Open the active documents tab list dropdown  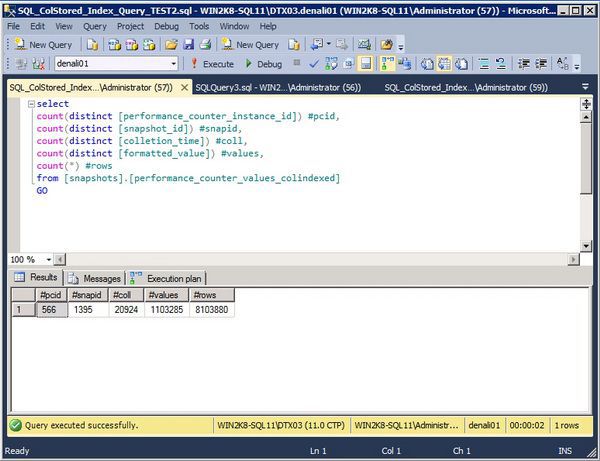[x=585, y=87]
